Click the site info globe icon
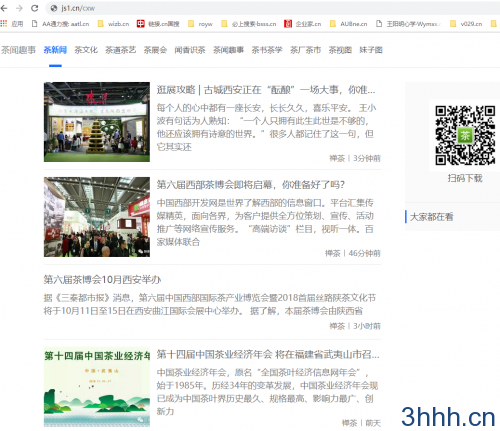This screenshot has height=431, width=500. point(54,8)
